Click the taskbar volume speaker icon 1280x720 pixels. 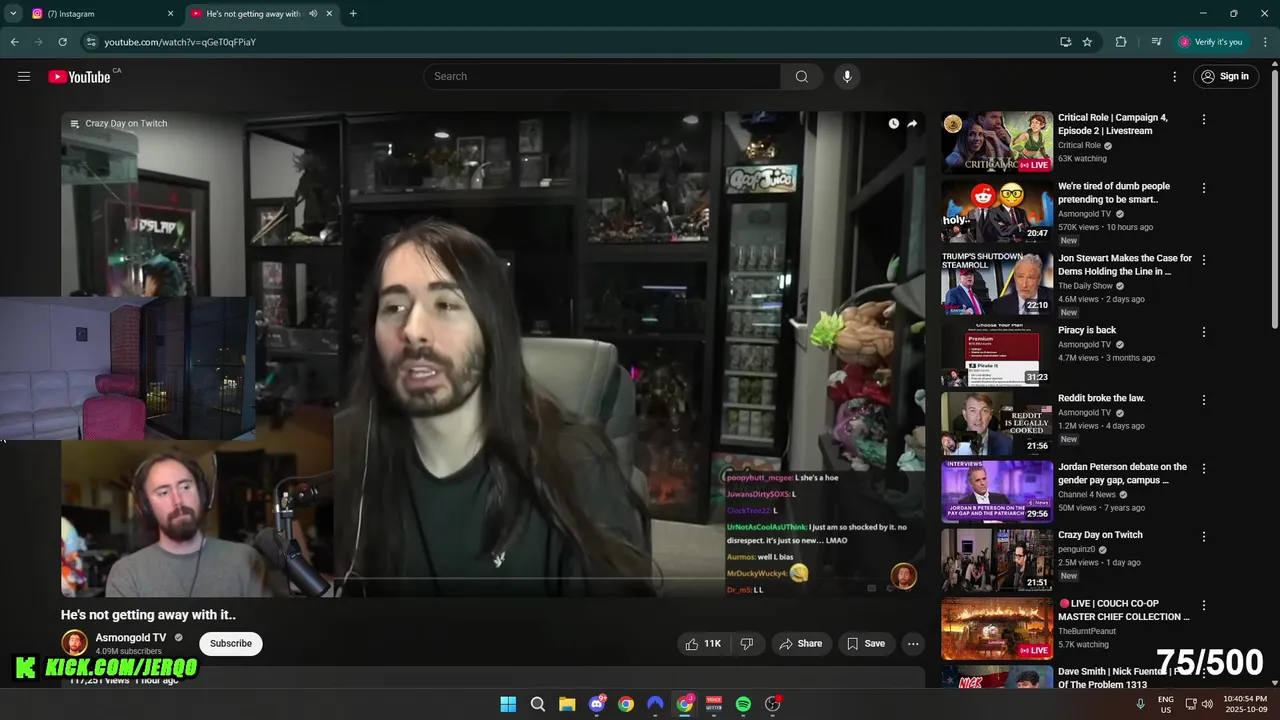1207,704
